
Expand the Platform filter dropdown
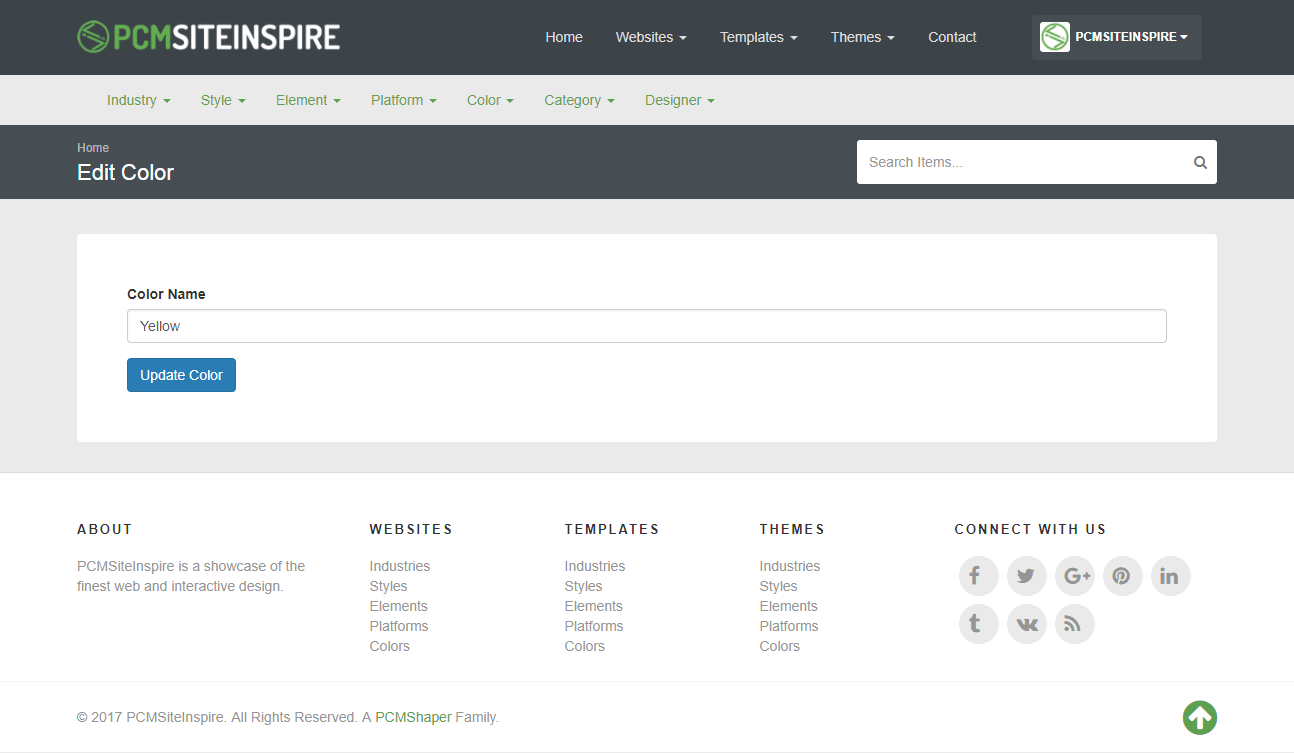point(404,100)
